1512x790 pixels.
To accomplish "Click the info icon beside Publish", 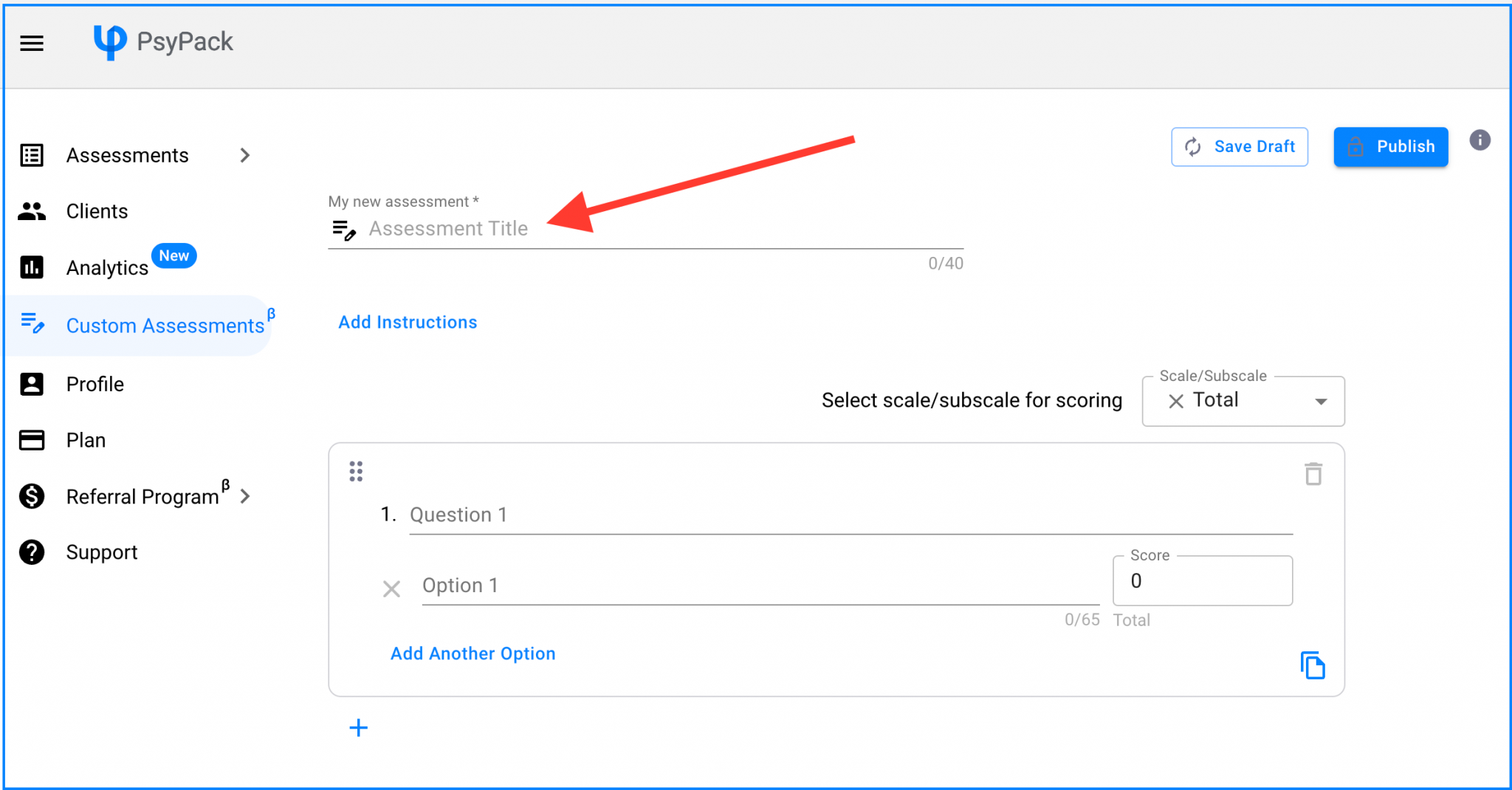I will (x=1480, y=140).
